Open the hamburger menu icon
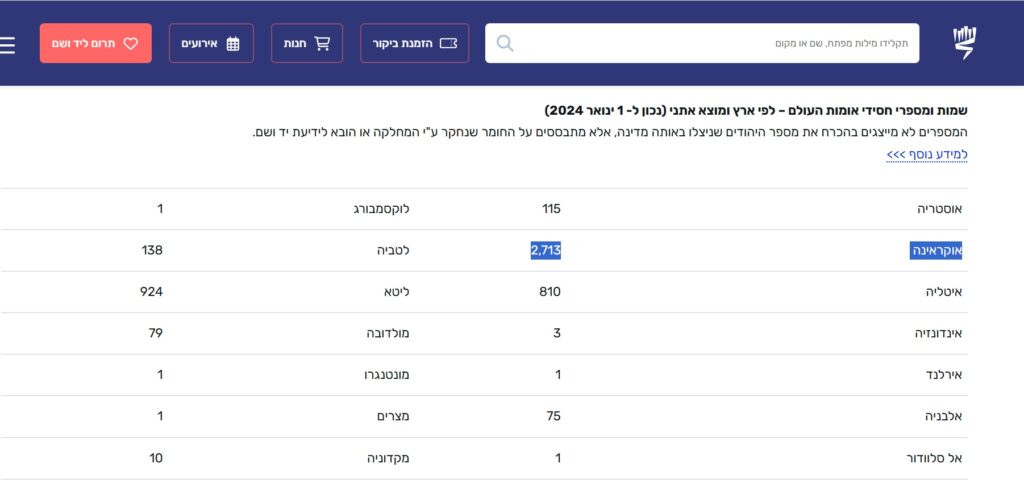Screen dimensions: 1024x480 (x=7, y=44)
